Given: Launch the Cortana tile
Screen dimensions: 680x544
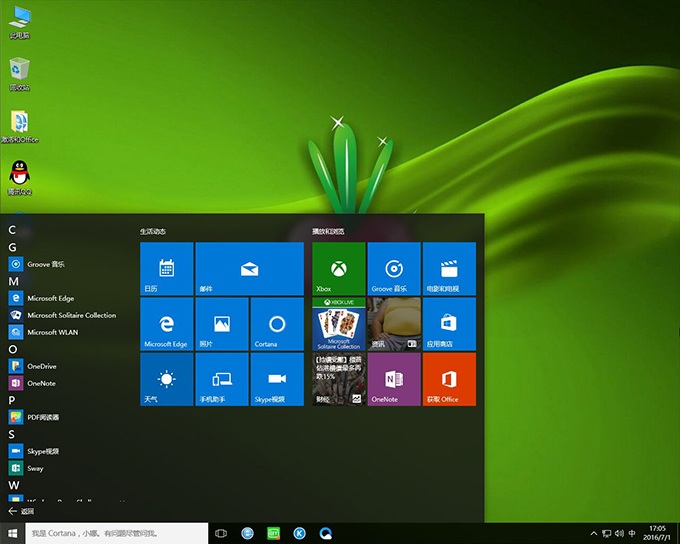Looking at the screenshot, I should pos(277,323).
